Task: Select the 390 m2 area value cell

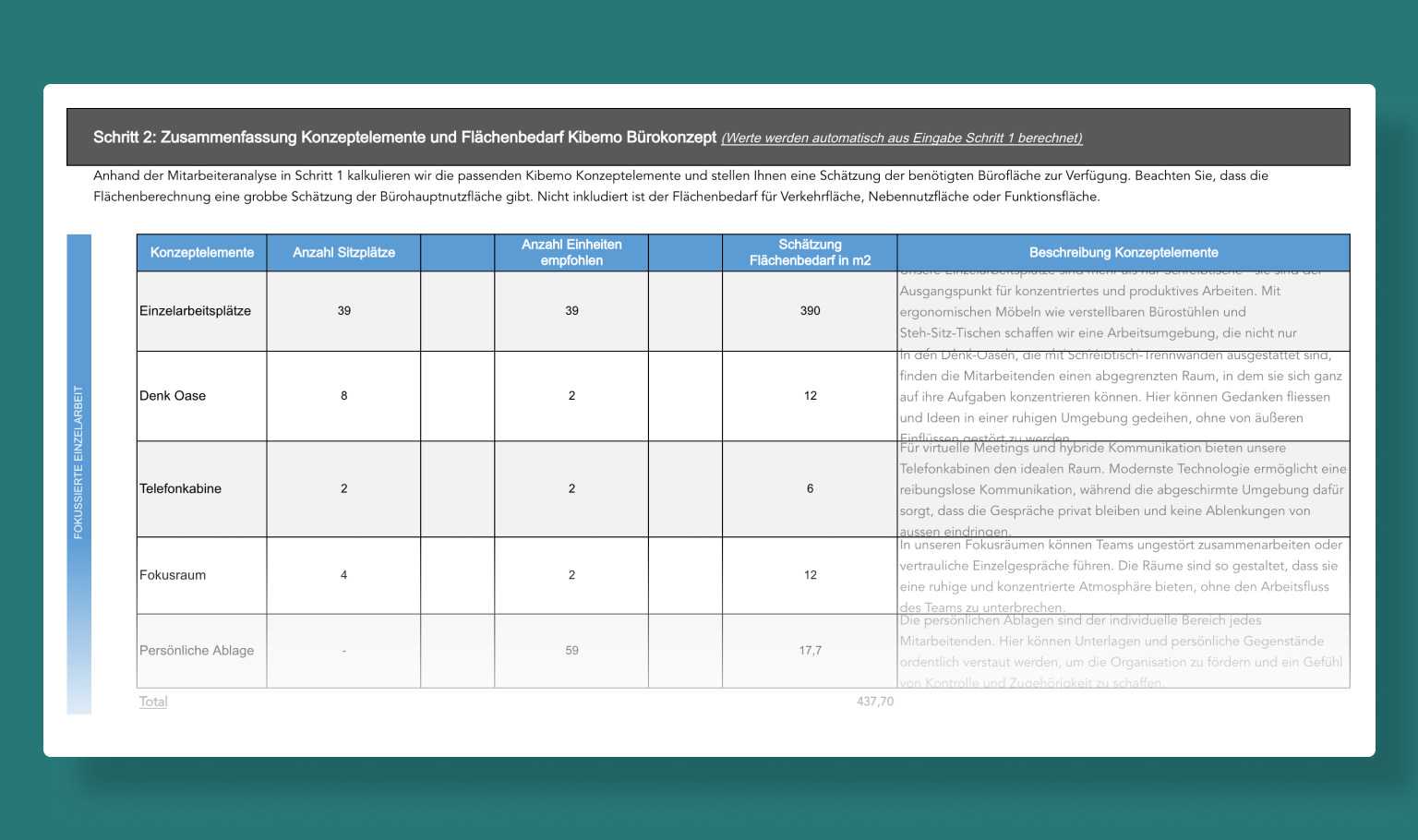Action: 810,311
